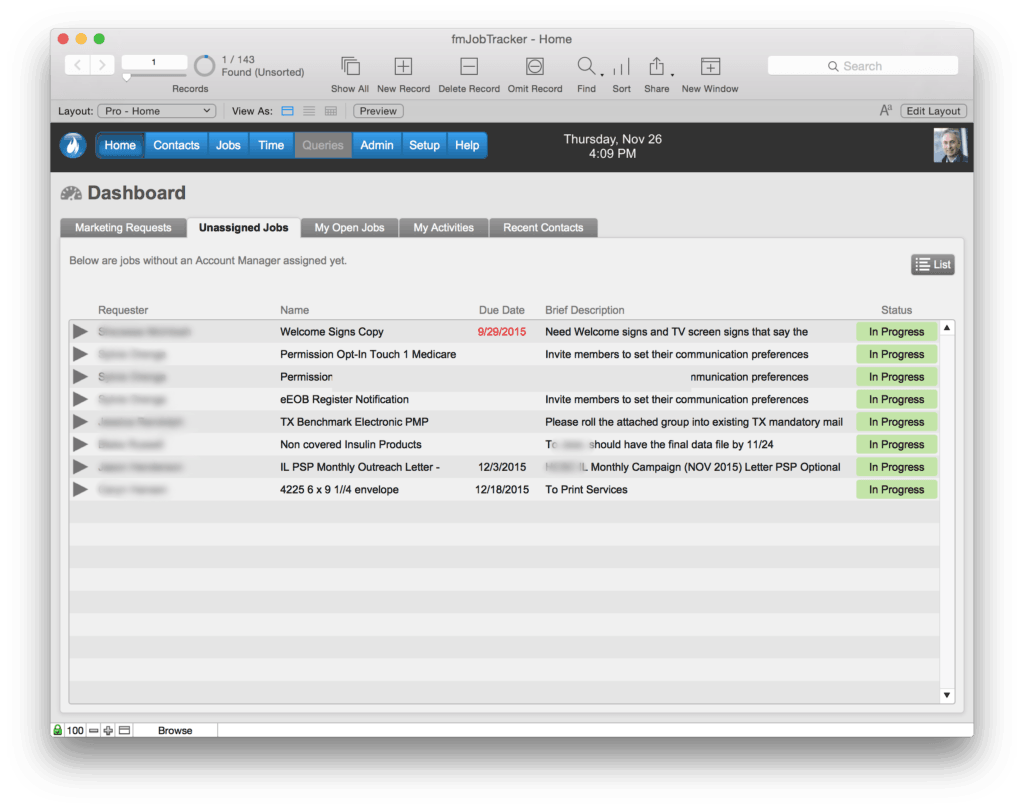Click the flame logo icon
The width and height of the screenshot is (1024, 809).
click(x=71, y=145)
